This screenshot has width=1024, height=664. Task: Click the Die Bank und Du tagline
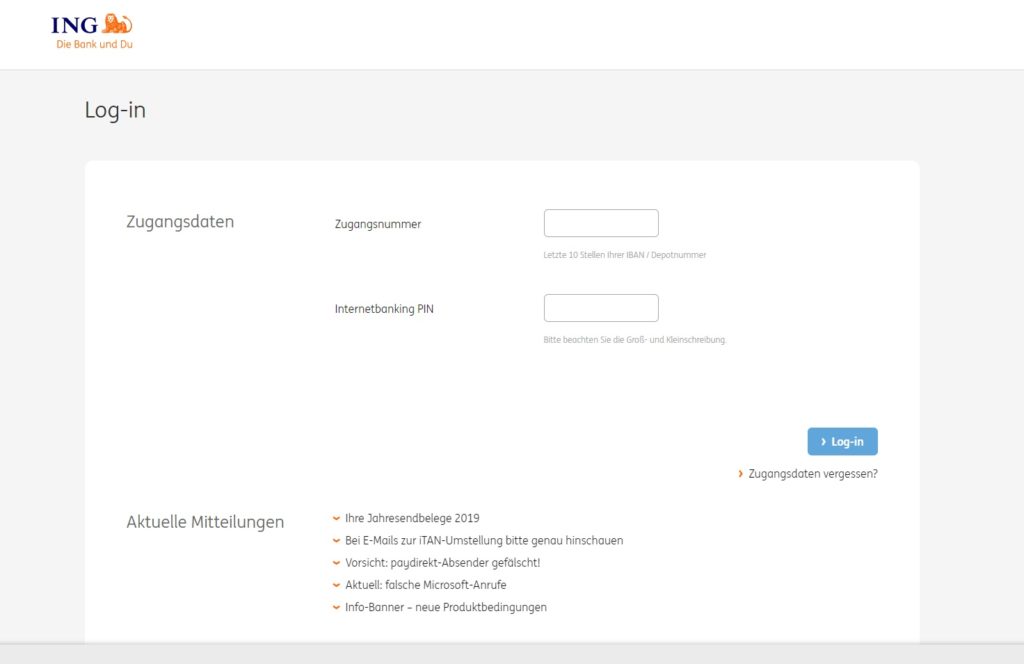[x=95, y=44]
